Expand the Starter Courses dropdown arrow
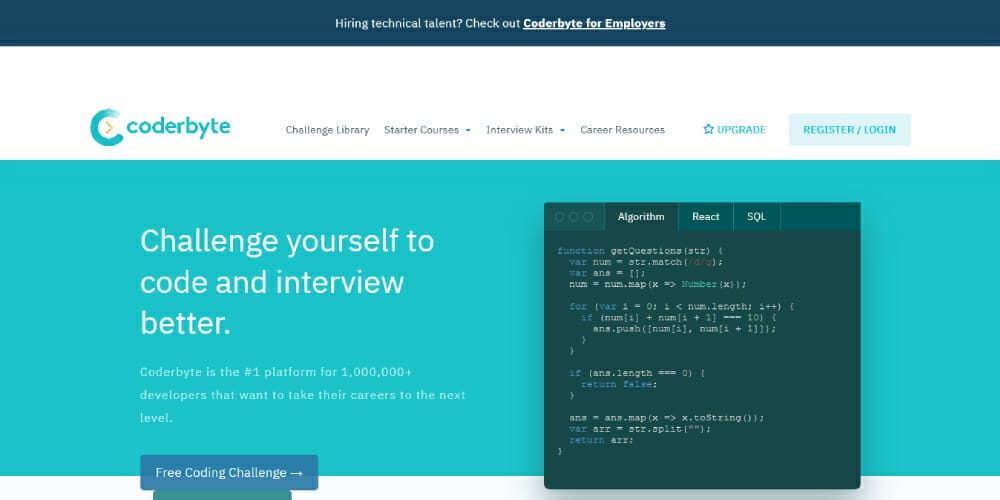Viewport: 1000px width, 500px height. 467,130
